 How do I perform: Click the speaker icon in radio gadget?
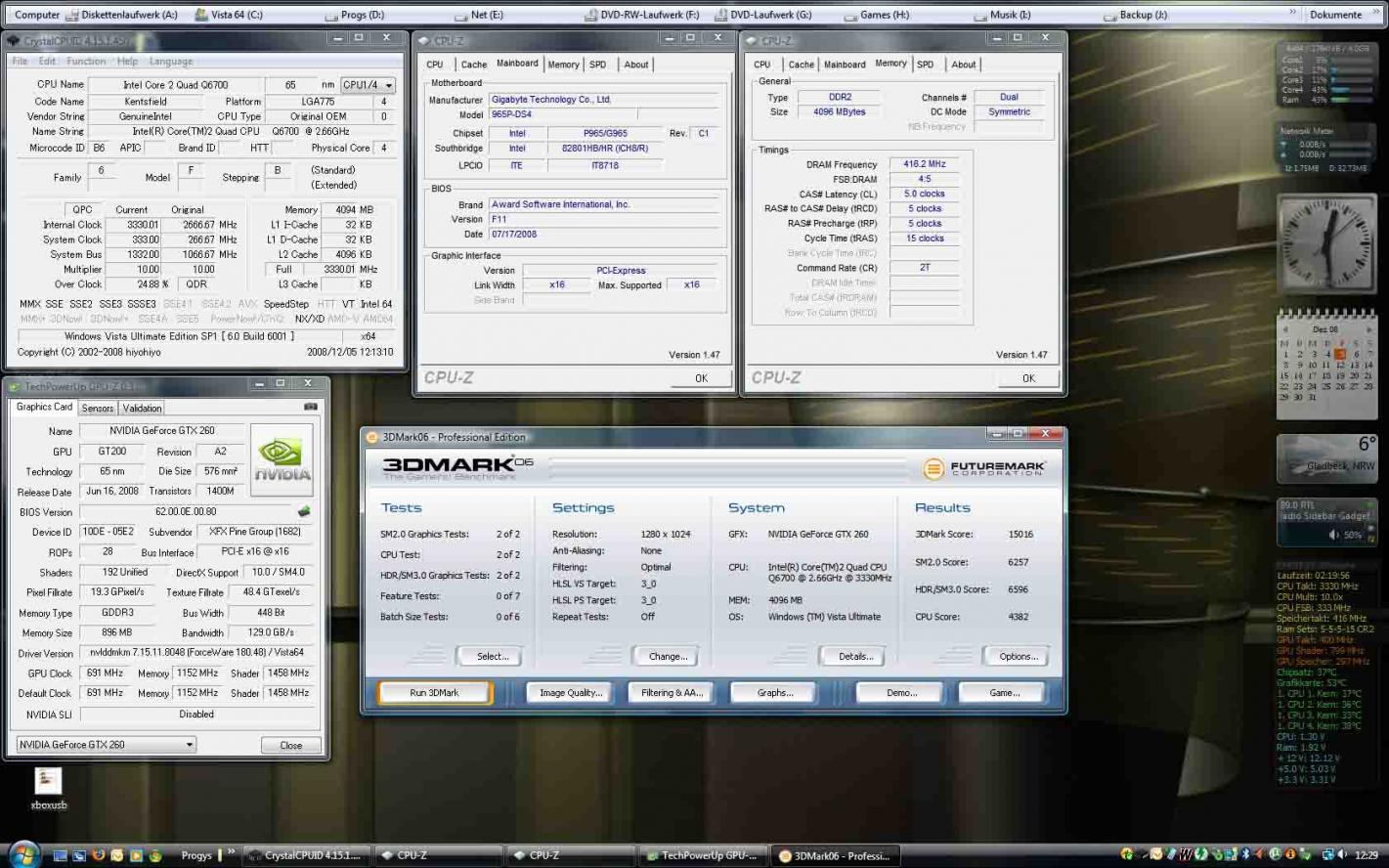click(x=1334, y=535)
